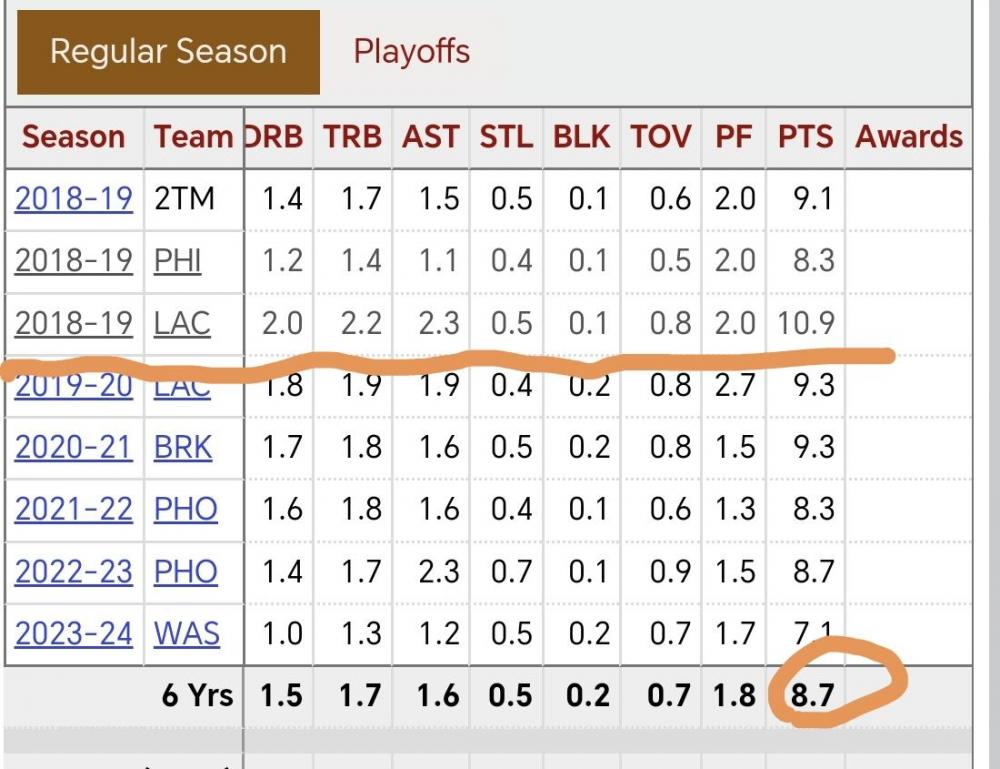1000x769 pixels.
Task: Sort by the AST column header
Action: (x=431, y=137)
